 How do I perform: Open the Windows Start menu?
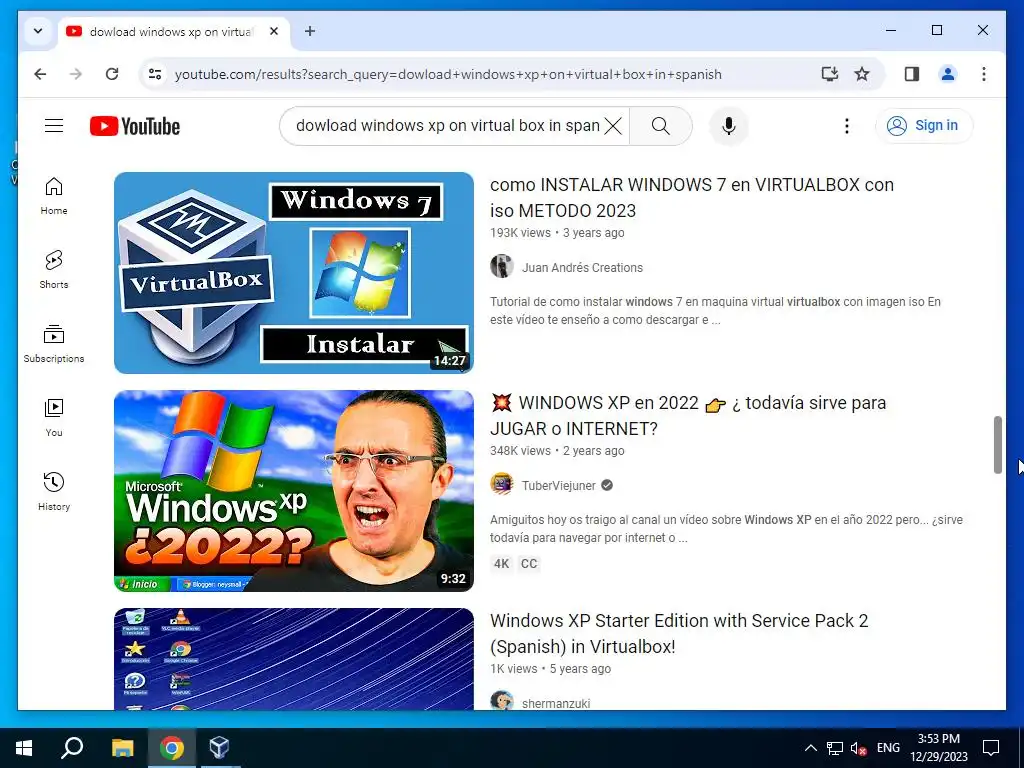[x=24, y=748]
